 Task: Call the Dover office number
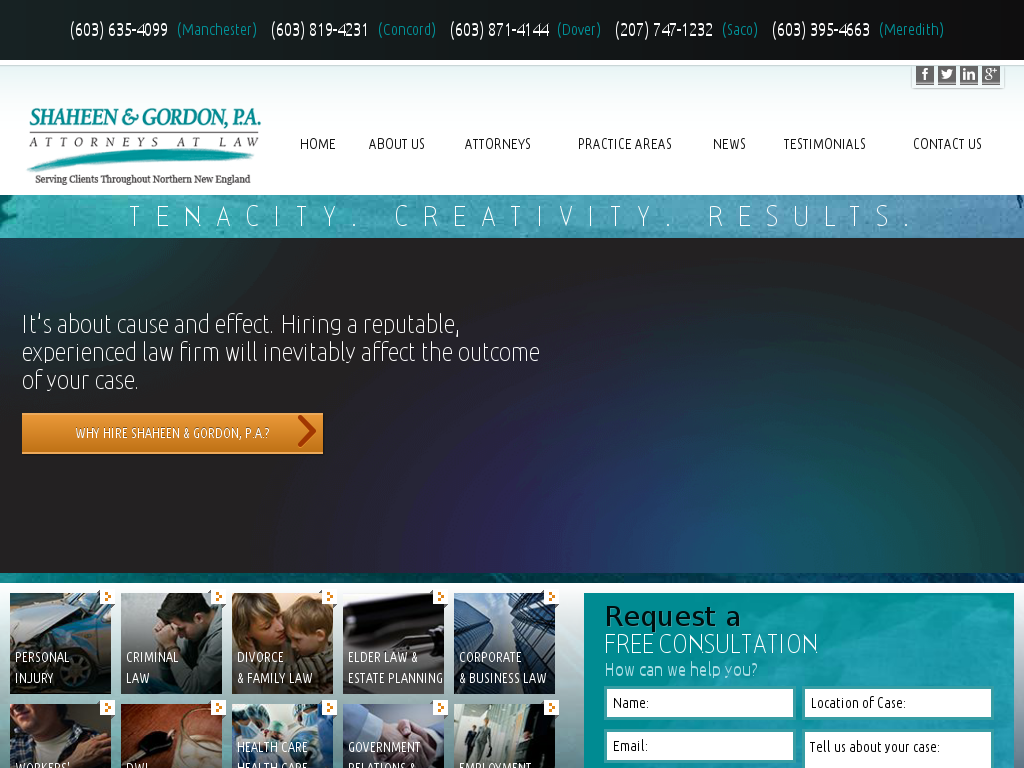click(x=500, y=30)
